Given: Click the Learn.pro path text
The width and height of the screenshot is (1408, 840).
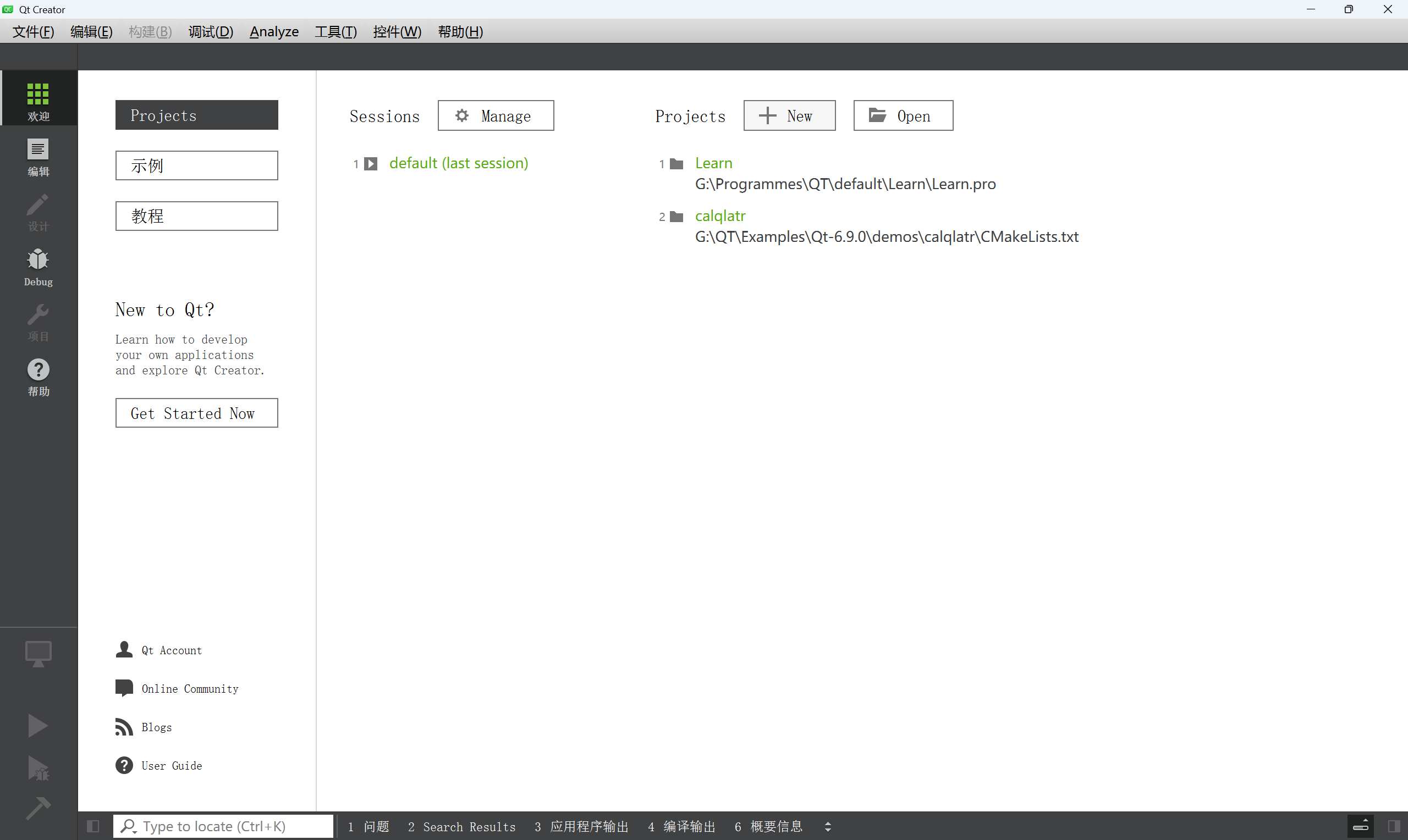Looking at the screenshot, I should point(845,184).
